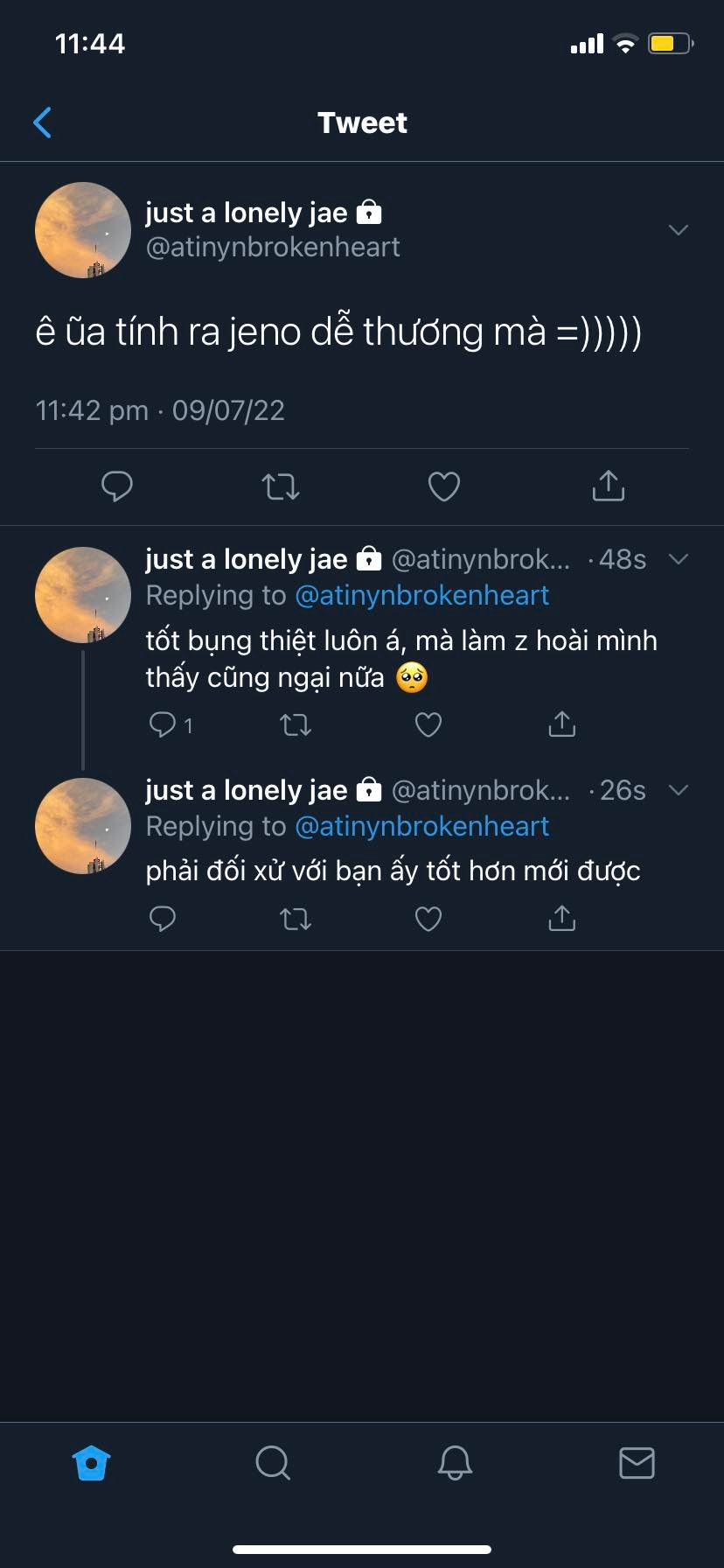724x1568 pixels.
Task: Open the reply thread on the 48s tweet
Action: pyautogui.click(x=164, y=724)
